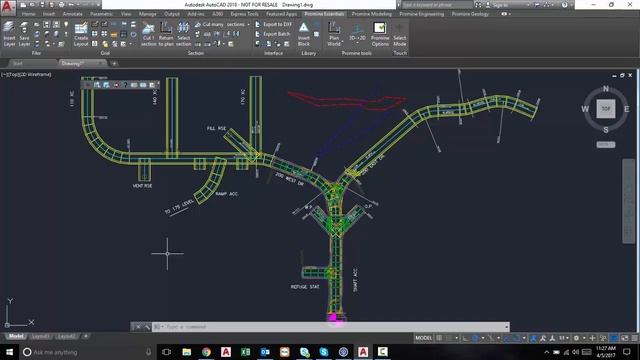Click the N compass direction on ViewCube
The height and width of the screenshot is (360, 640).
(x=606, y=89)
